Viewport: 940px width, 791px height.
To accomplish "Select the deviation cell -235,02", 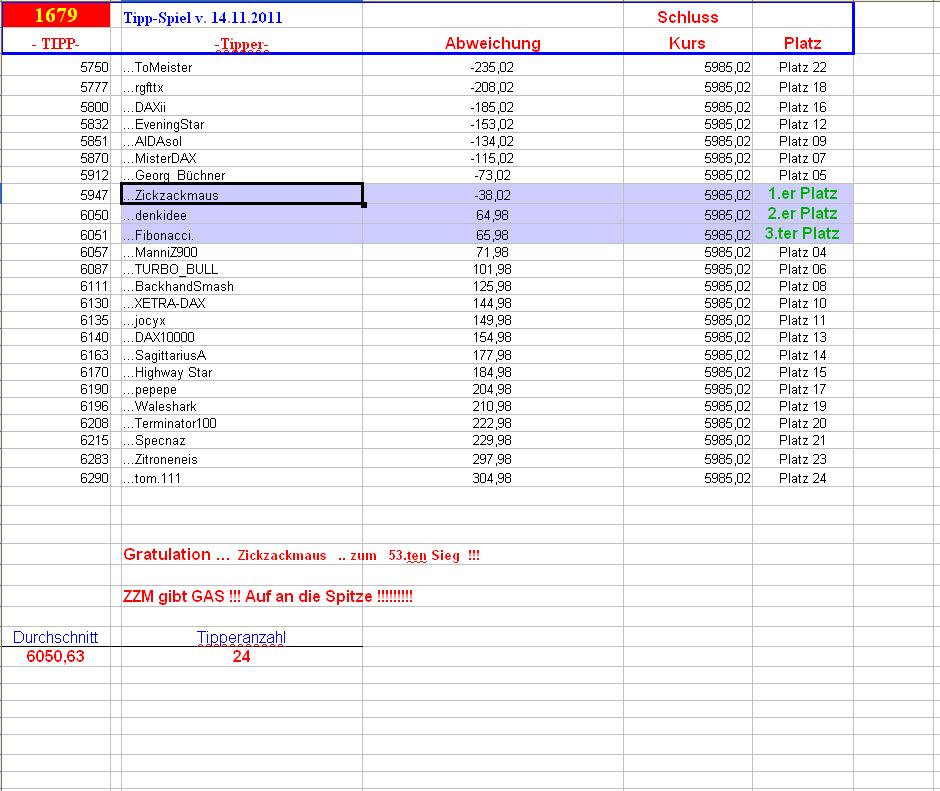I will tap(493, 67).
